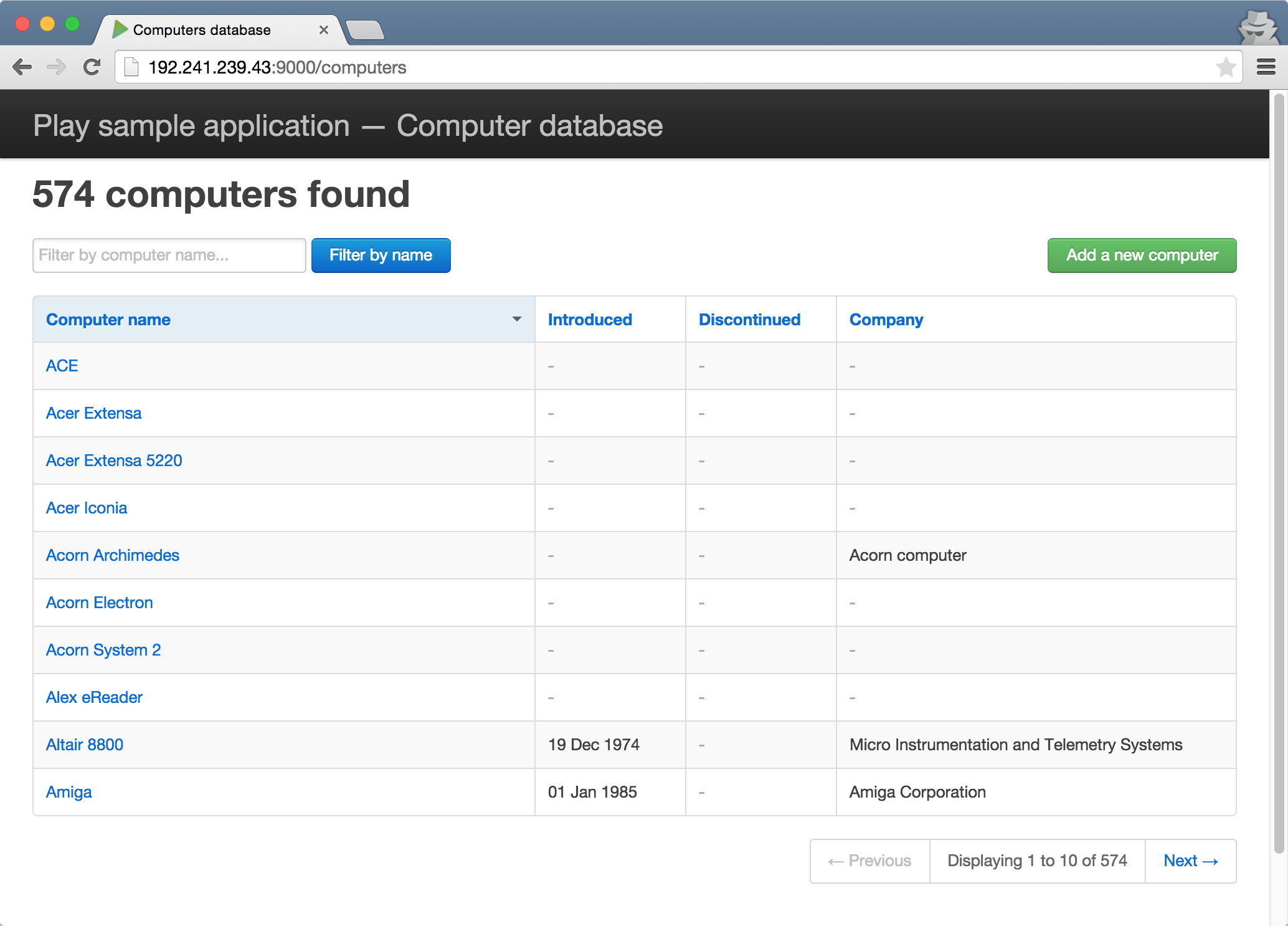Open the ACE computer entry
Viewport: 1288px width, 926px height.
pos(62,366)
